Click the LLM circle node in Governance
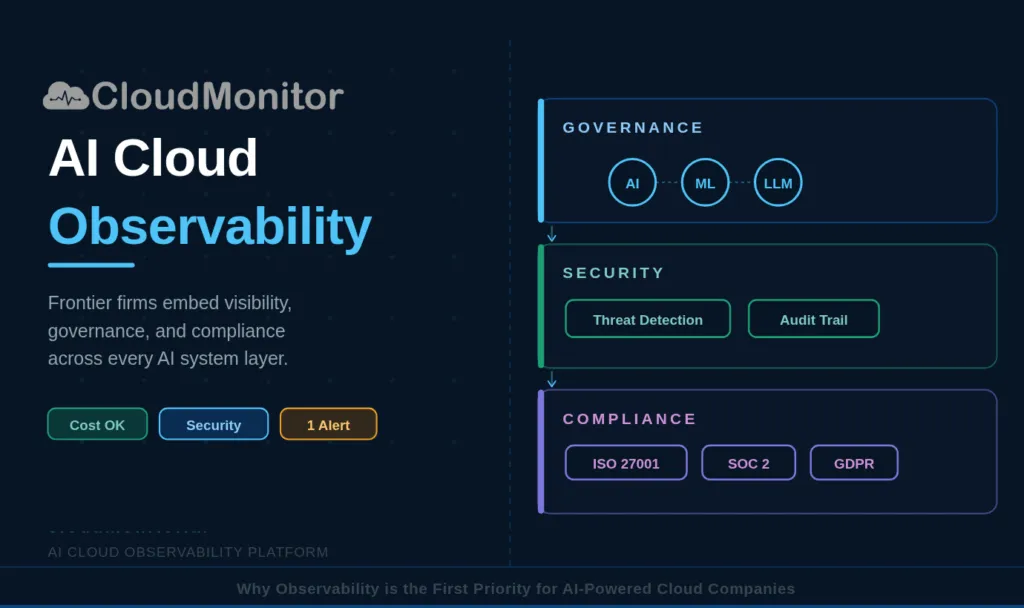The width and height of the screenshot is (1024, 608). click(x=778, y=183)
